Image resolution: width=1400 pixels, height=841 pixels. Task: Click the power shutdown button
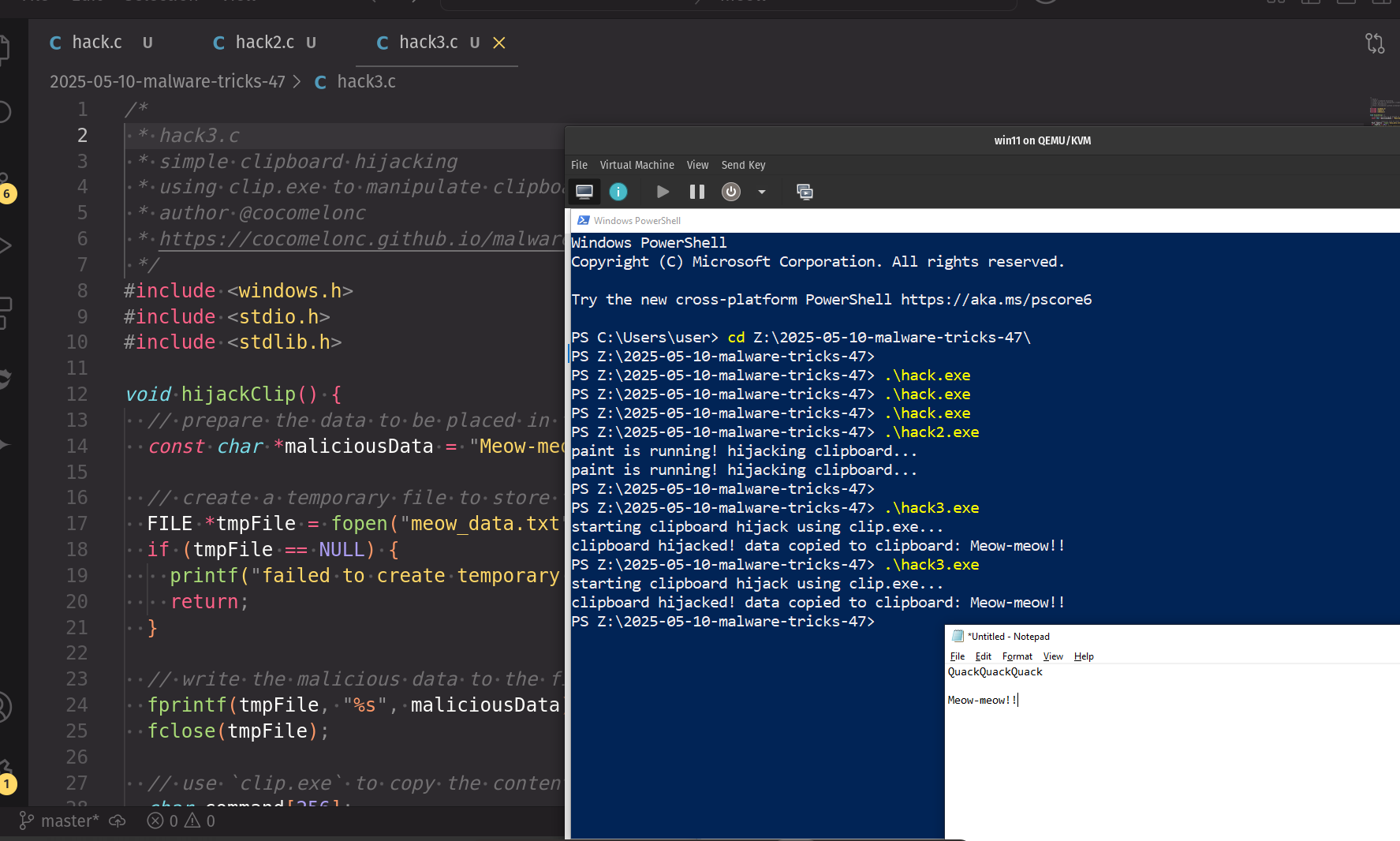click(731, 192)
